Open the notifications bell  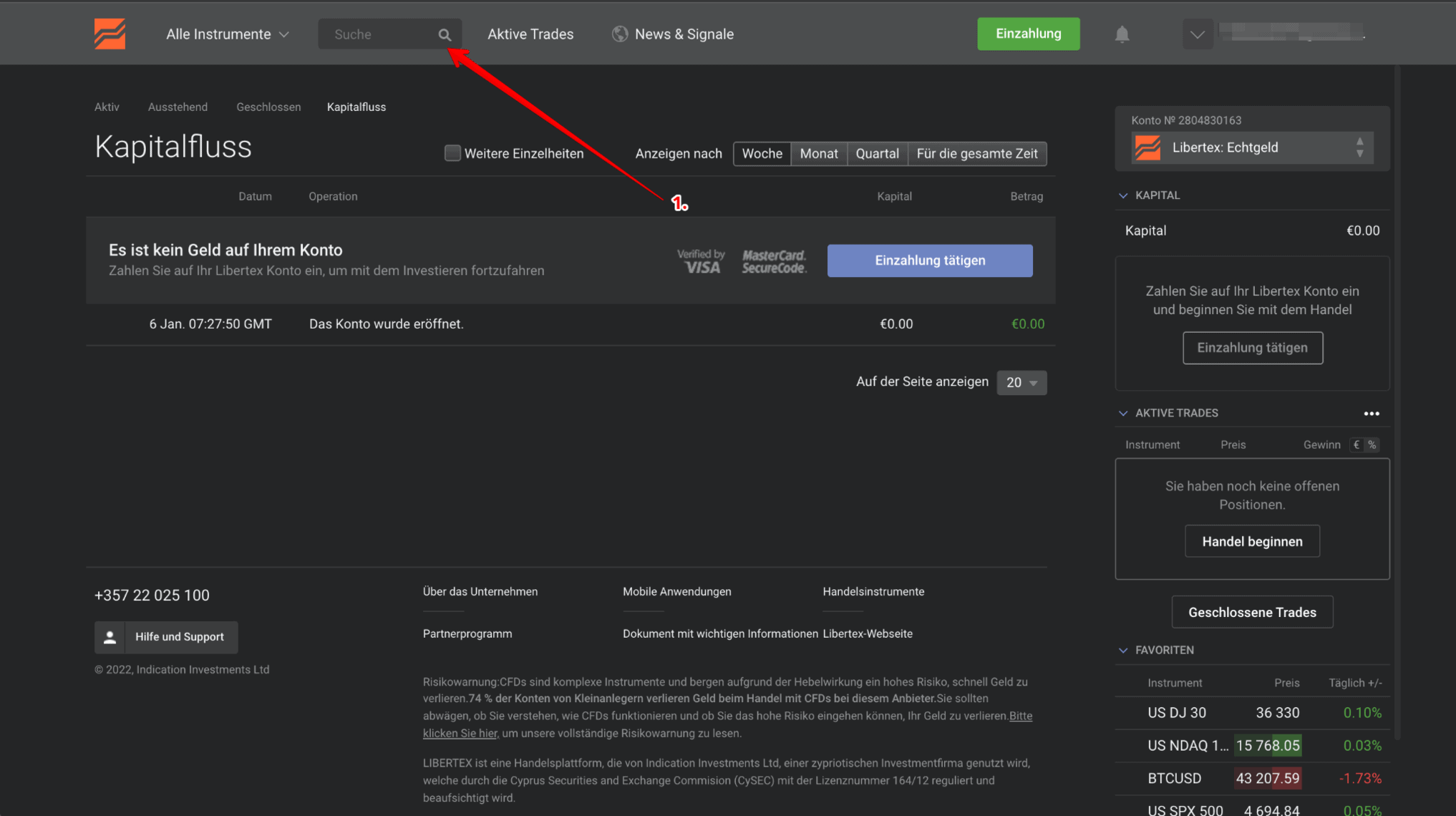click(1122, 34)
